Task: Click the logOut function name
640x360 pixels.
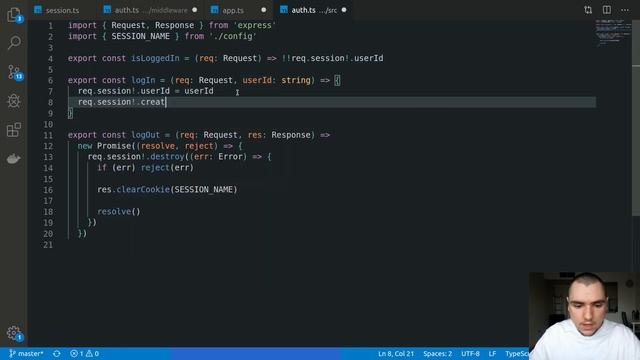Action: (x=146, y=135)
